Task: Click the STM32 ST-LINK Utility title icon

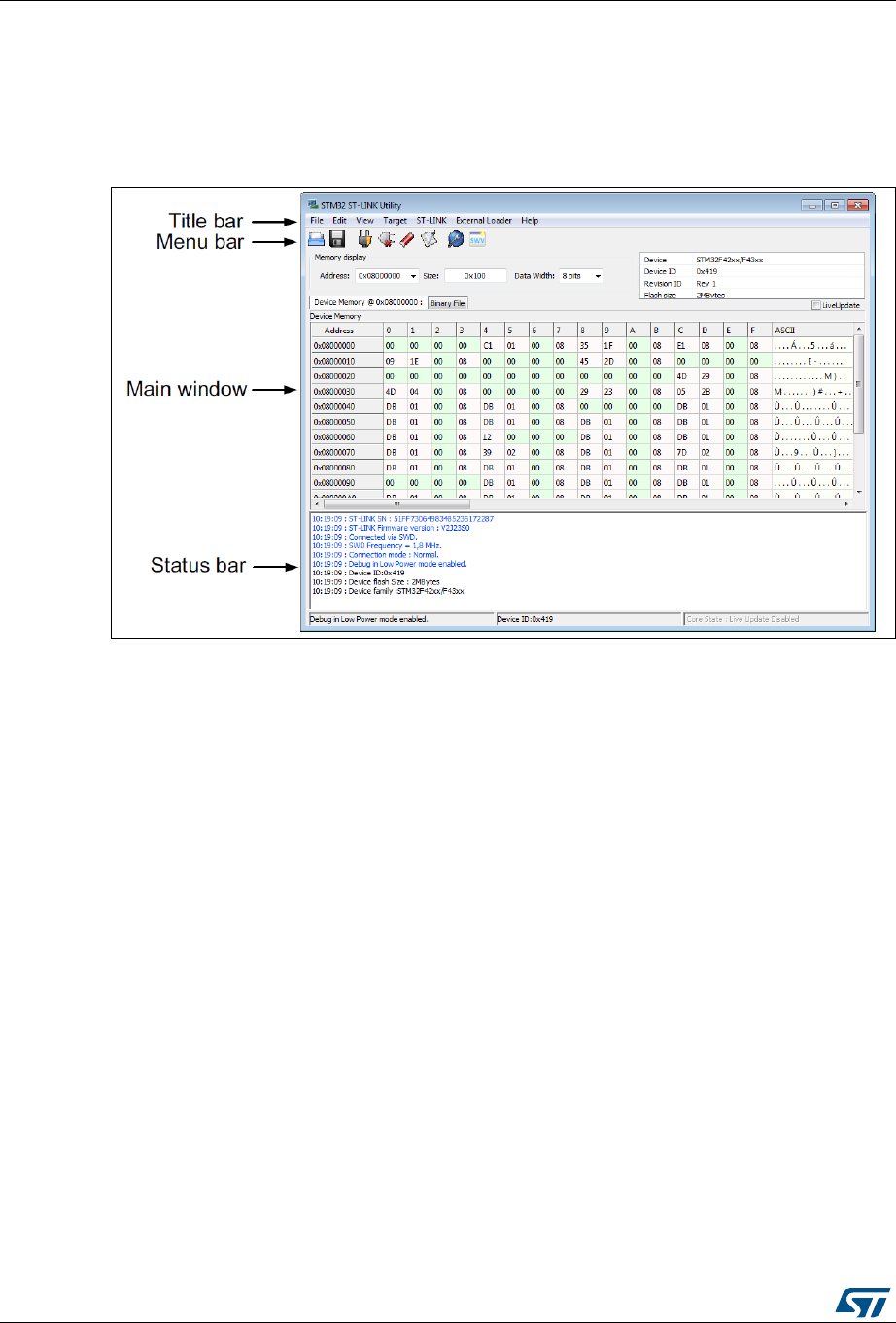Action: 311,206
